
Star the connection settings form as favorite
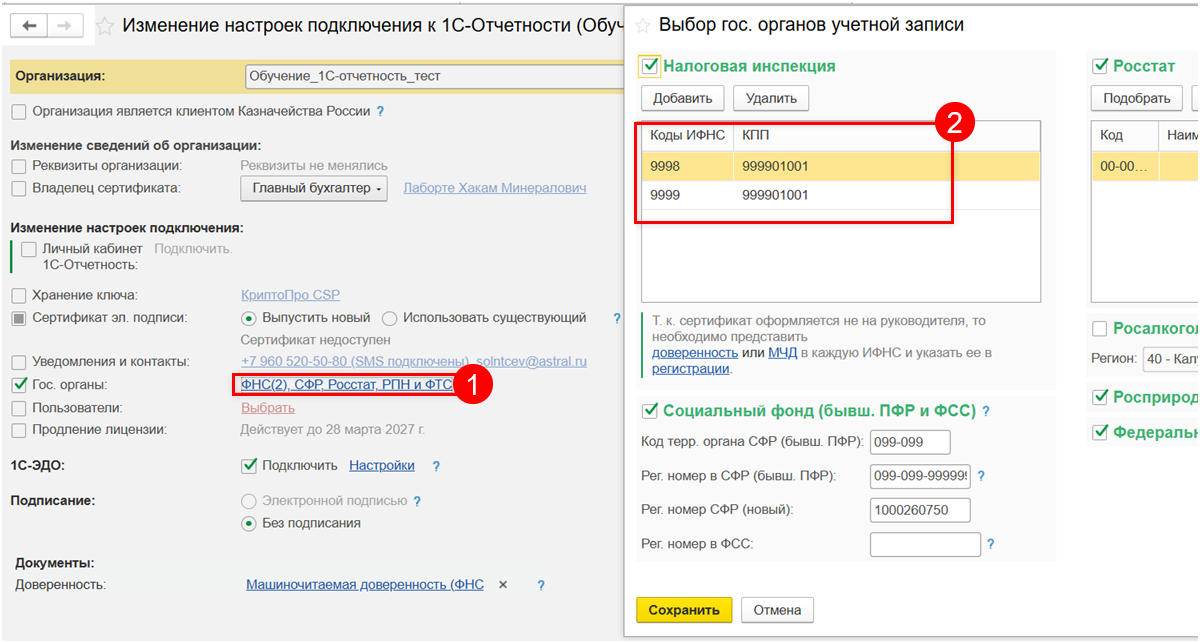(x=104, y=27)
